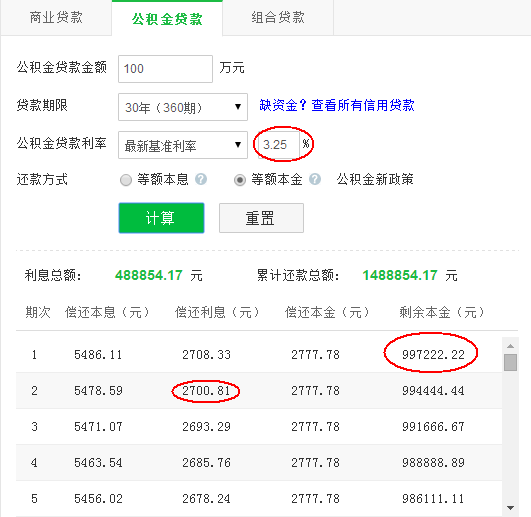This screenshot has width=531, height=517.
Task: Click the scrollbar up arrow
Action: pos(510,346)
